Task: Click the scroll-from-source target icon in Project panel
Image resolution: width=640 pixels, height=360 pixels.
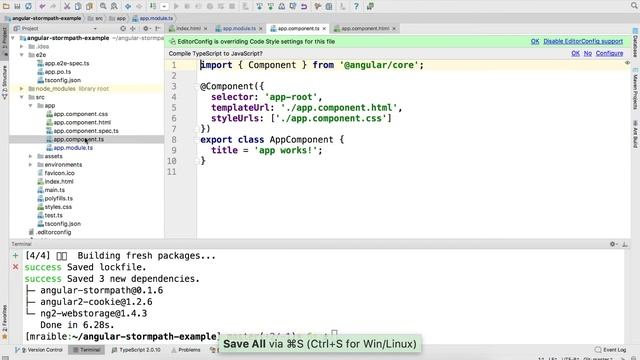Action: pyautogui.click(x=123, y=29)
